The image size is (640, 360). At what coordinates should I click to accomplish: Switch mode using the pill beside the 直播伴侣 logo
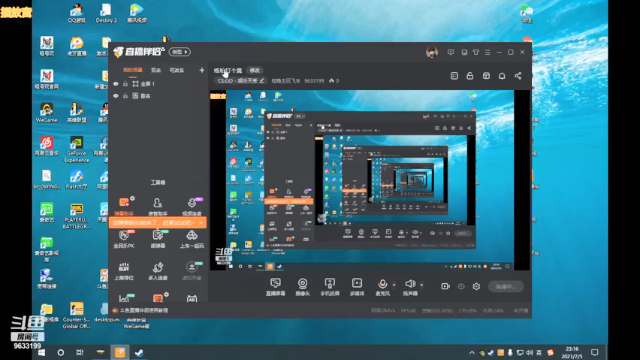tap(180, 52)
